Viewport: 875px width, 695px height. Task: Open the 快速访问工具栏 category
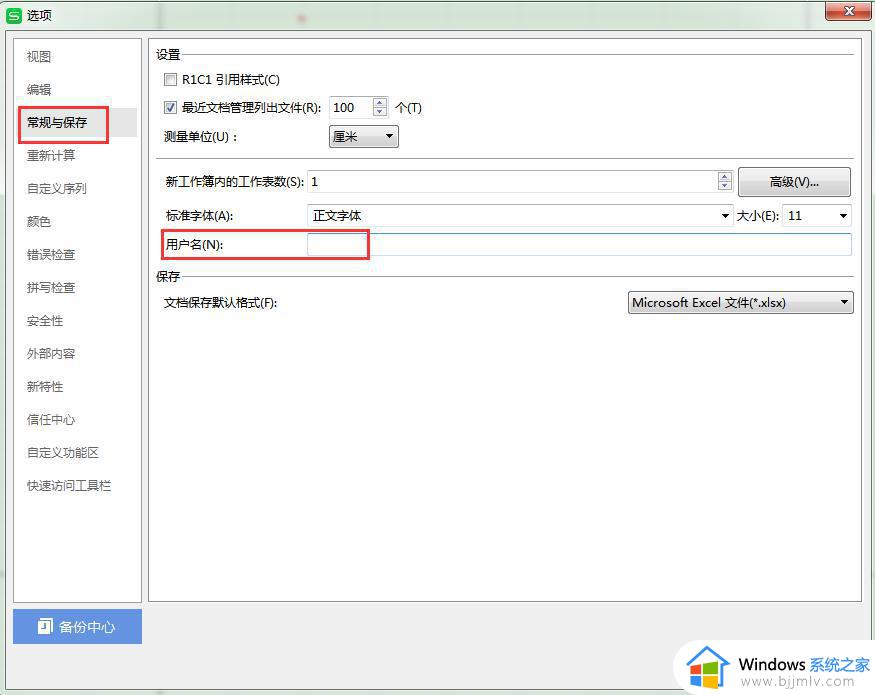click(69, 485)
